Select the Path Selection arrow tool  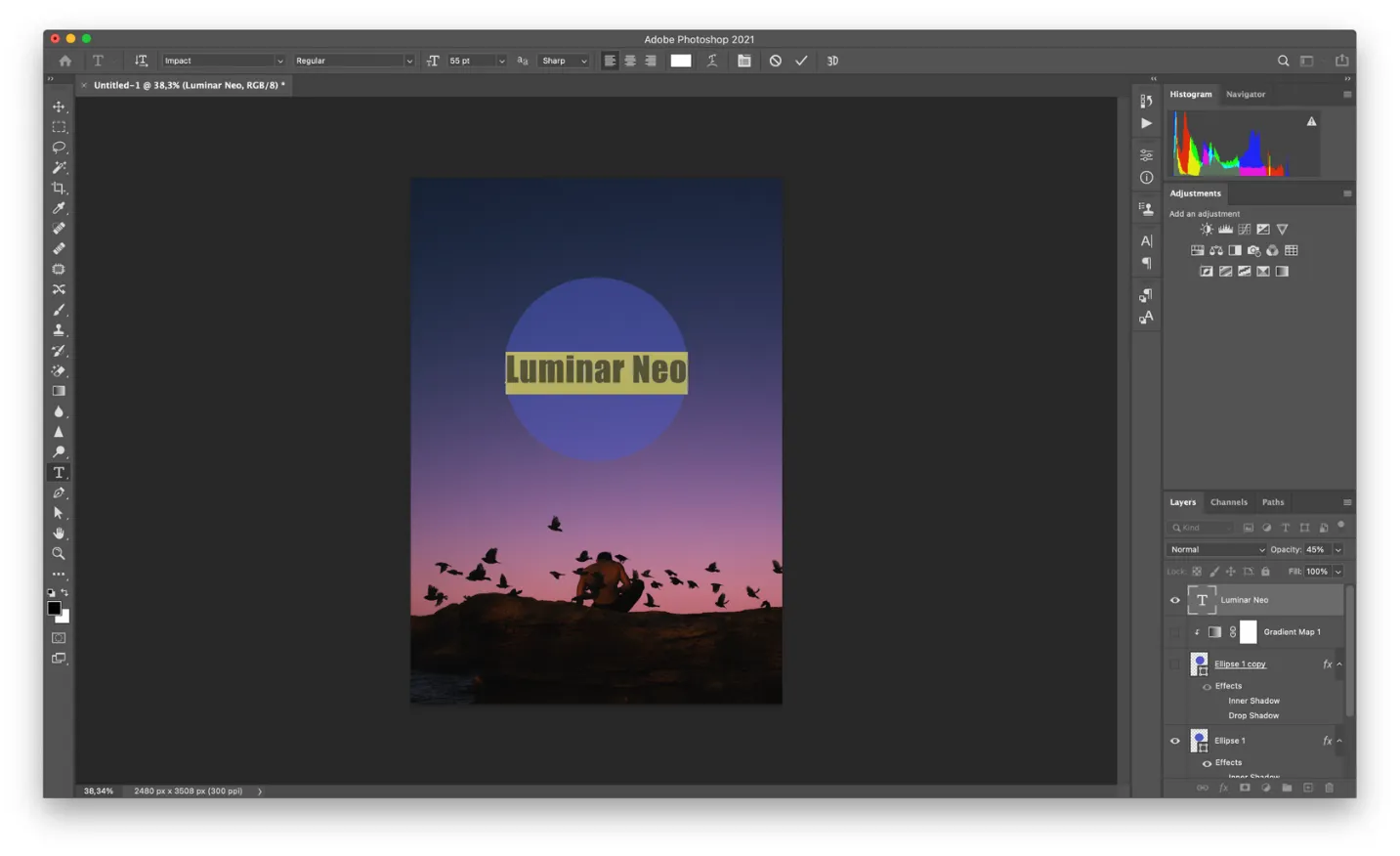(x=59, y=513)
